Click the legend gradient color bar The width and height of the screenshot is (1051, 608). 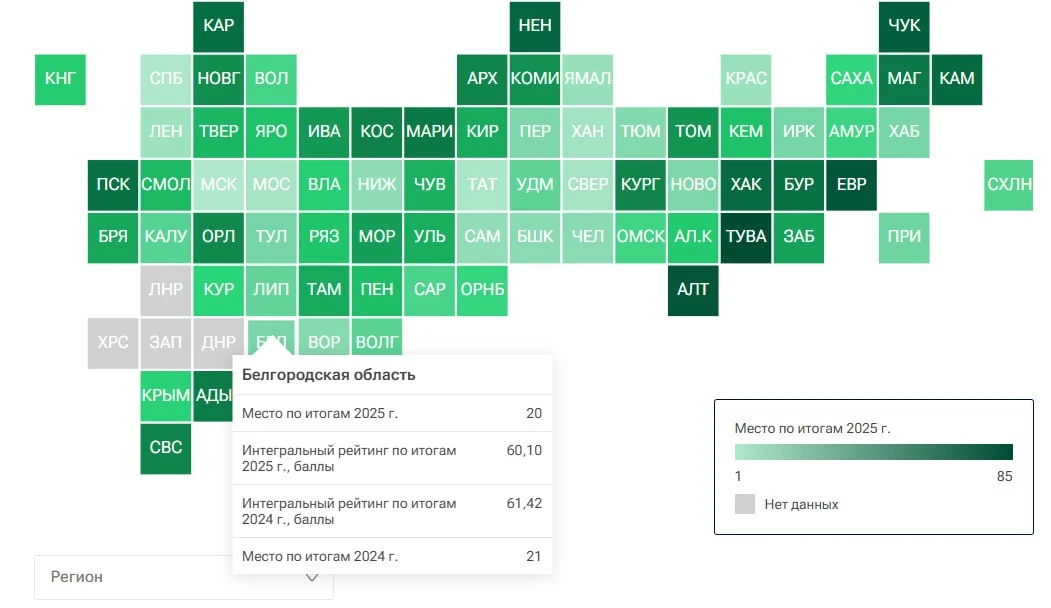pyautogui.click(x=873, y=452)
